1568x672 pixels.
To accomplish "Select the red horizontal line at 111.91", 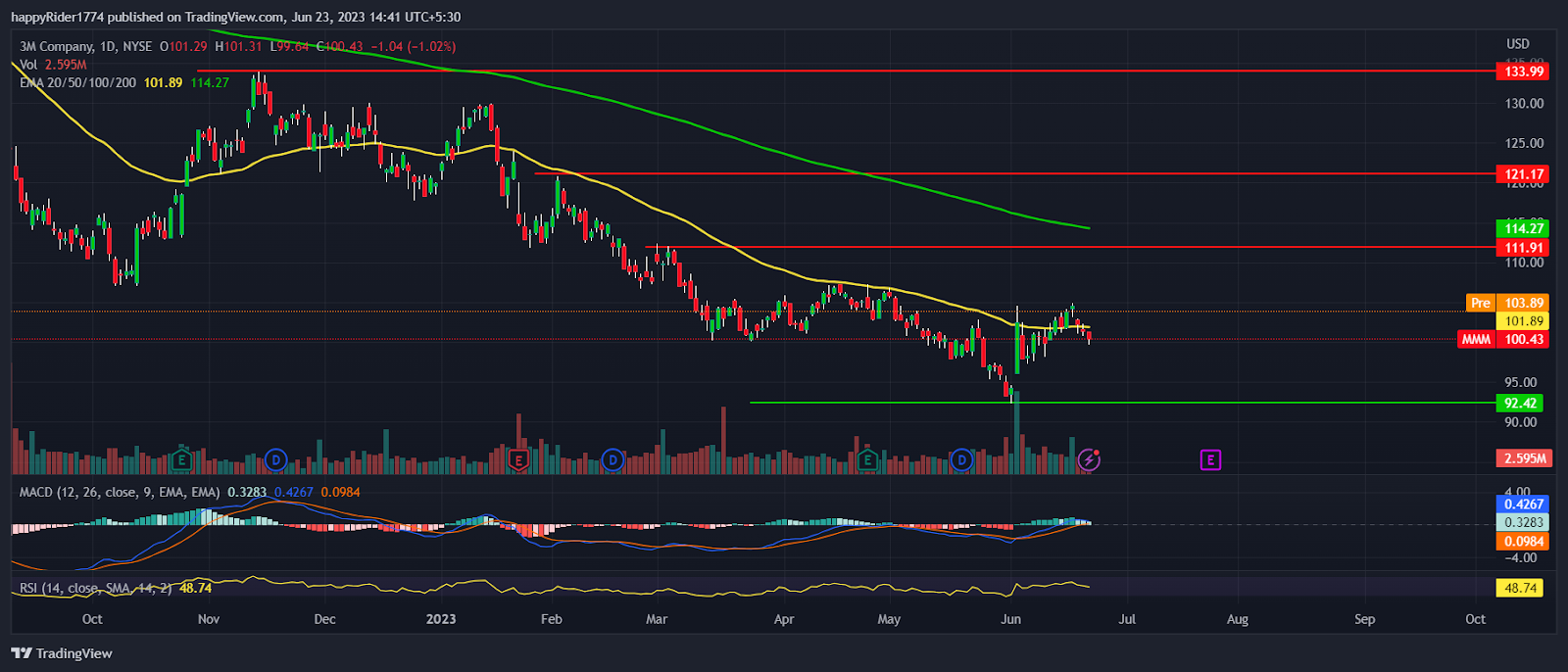I will (1071, 247).
